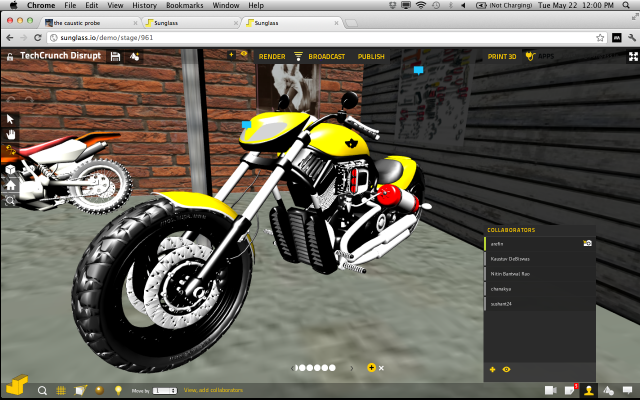Click the previous arrow beside view dots
The width and height of the screenshot is (640, 400).
pyautogui.click(x=292, y=368)
